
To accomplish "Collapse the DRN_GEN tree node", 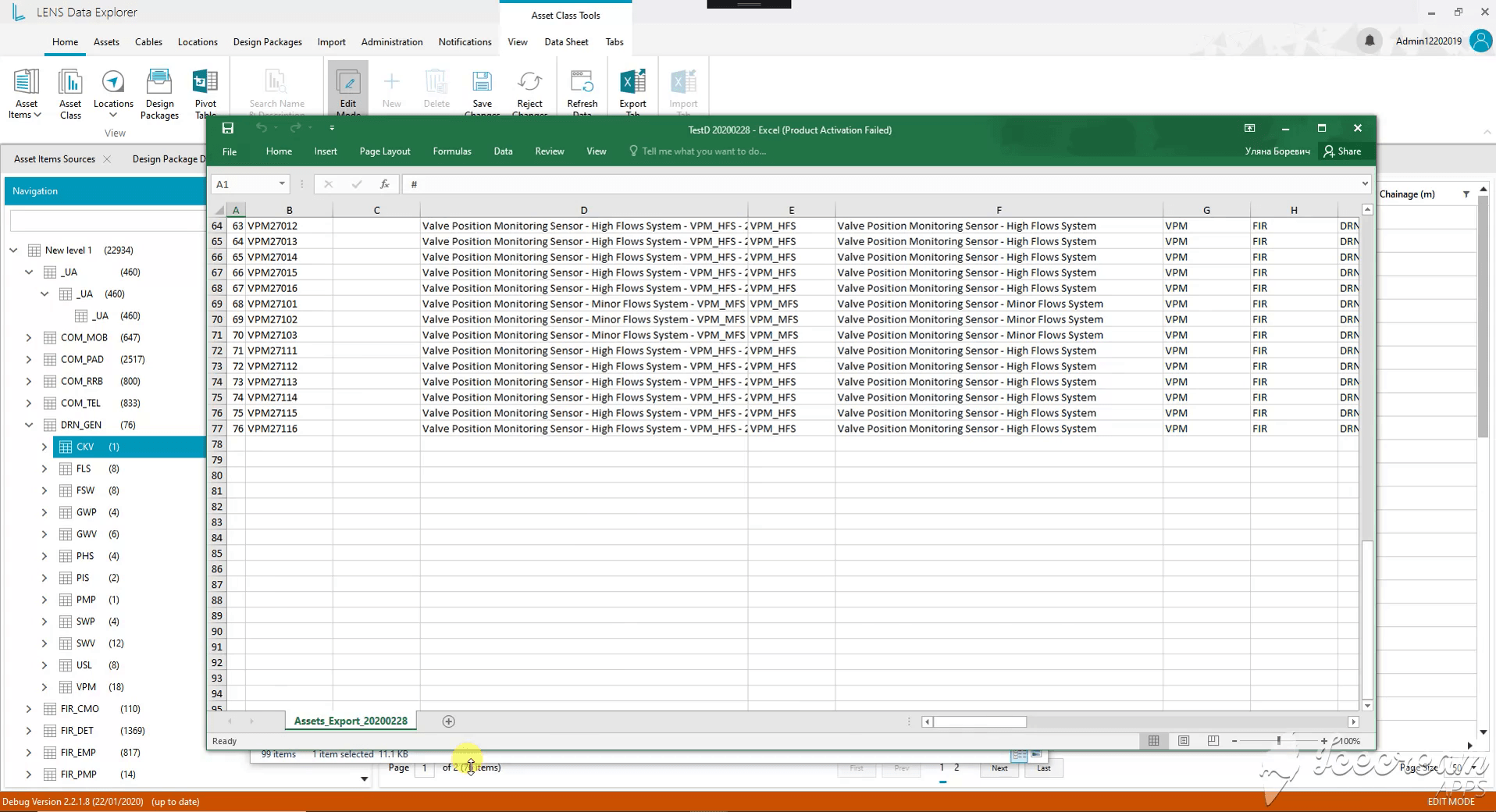I will [x=29, y=425].
